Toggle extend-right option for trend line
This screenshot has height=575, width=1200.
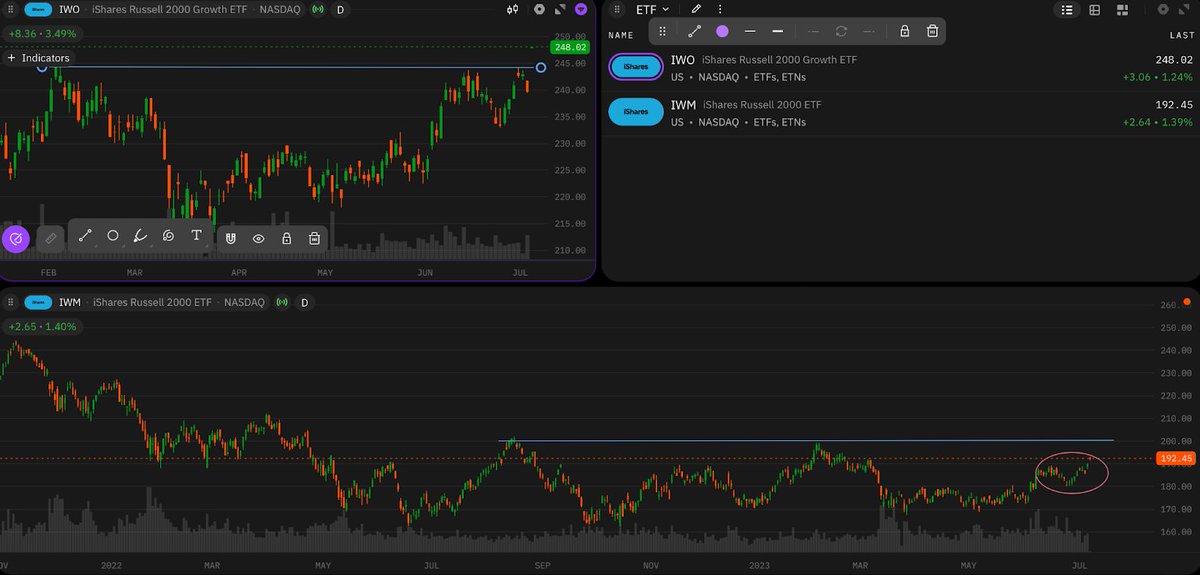869,31
